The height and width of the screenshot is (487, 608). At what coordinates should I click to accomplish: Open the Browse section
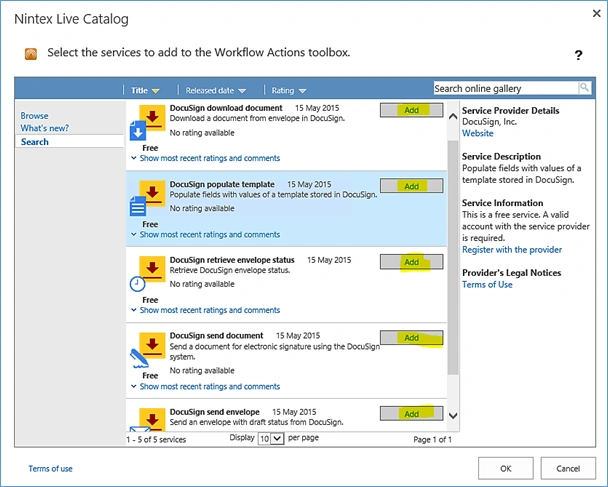(x=35, y=116)
